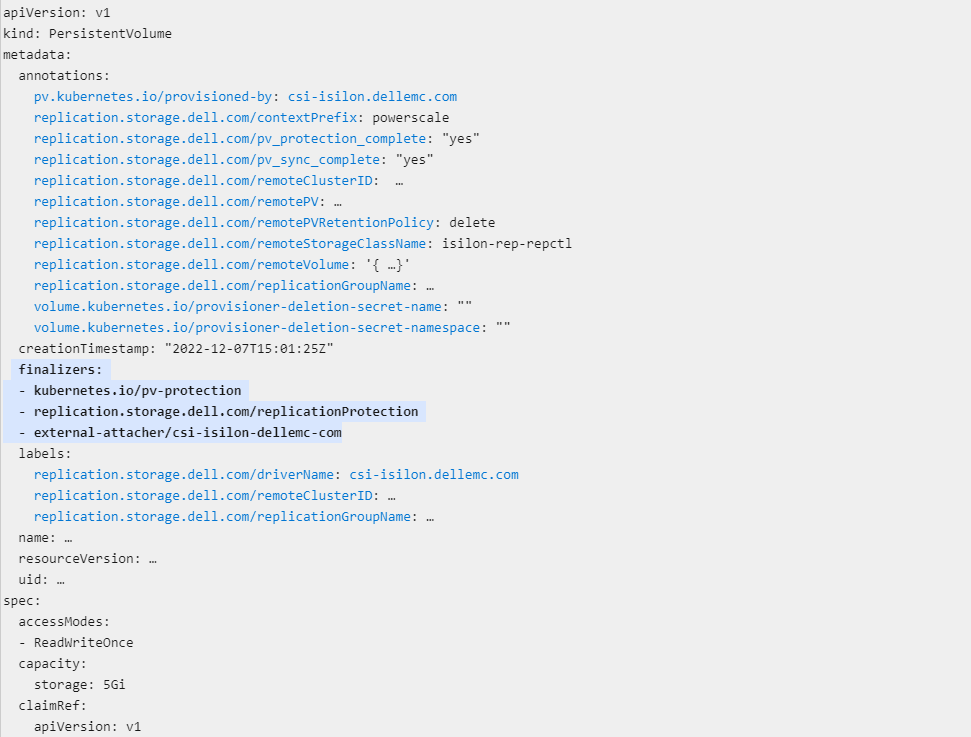Click the 'storage: 5Gi' capacity line
The width and height of the screenshot is (971, 737).
[79, 685]
